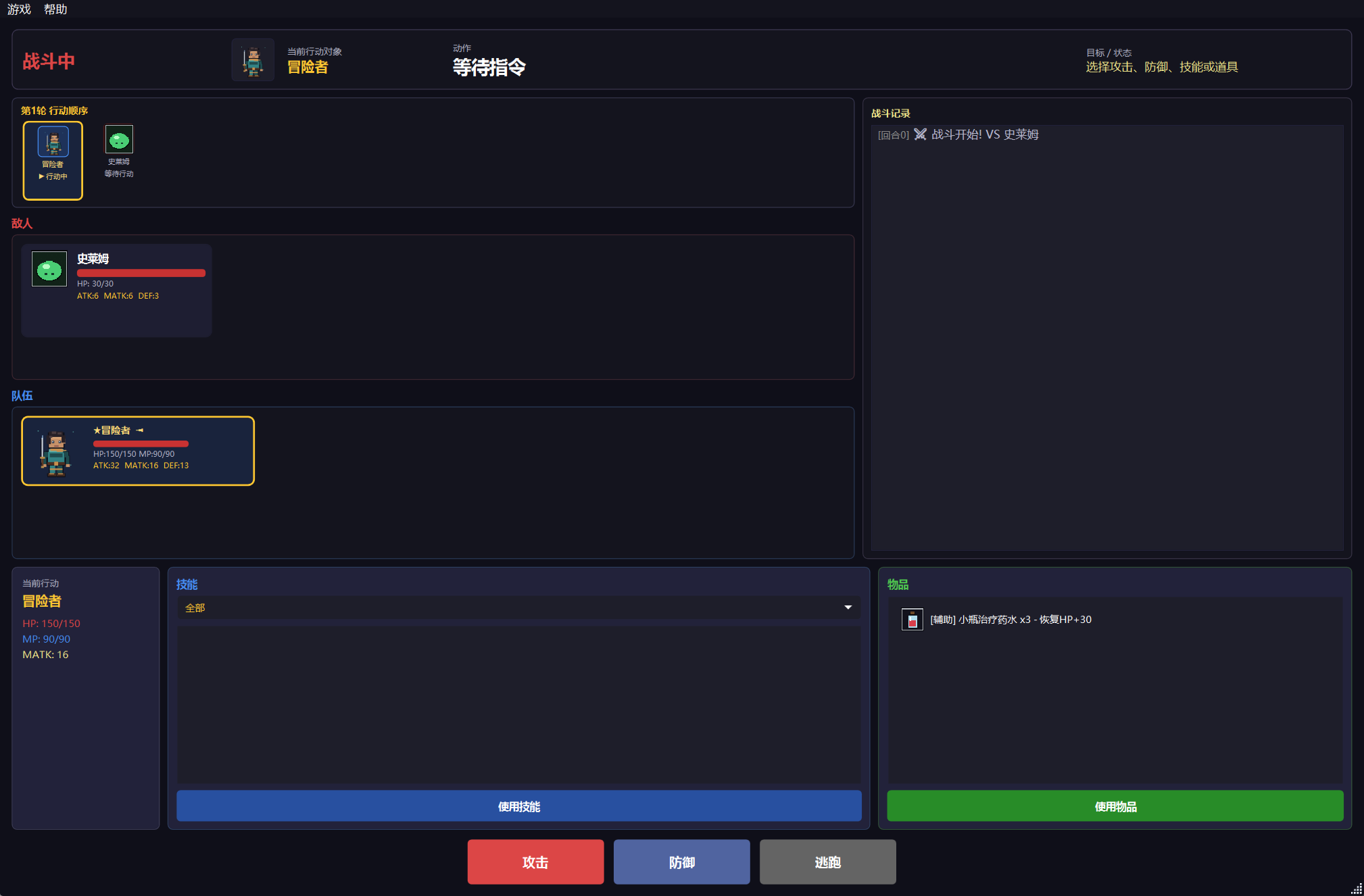The height and width of the screenshot is (896, 1364).
Task: Select the 史莱姆 turn-order icon
Action: click(x=119, y=140)
